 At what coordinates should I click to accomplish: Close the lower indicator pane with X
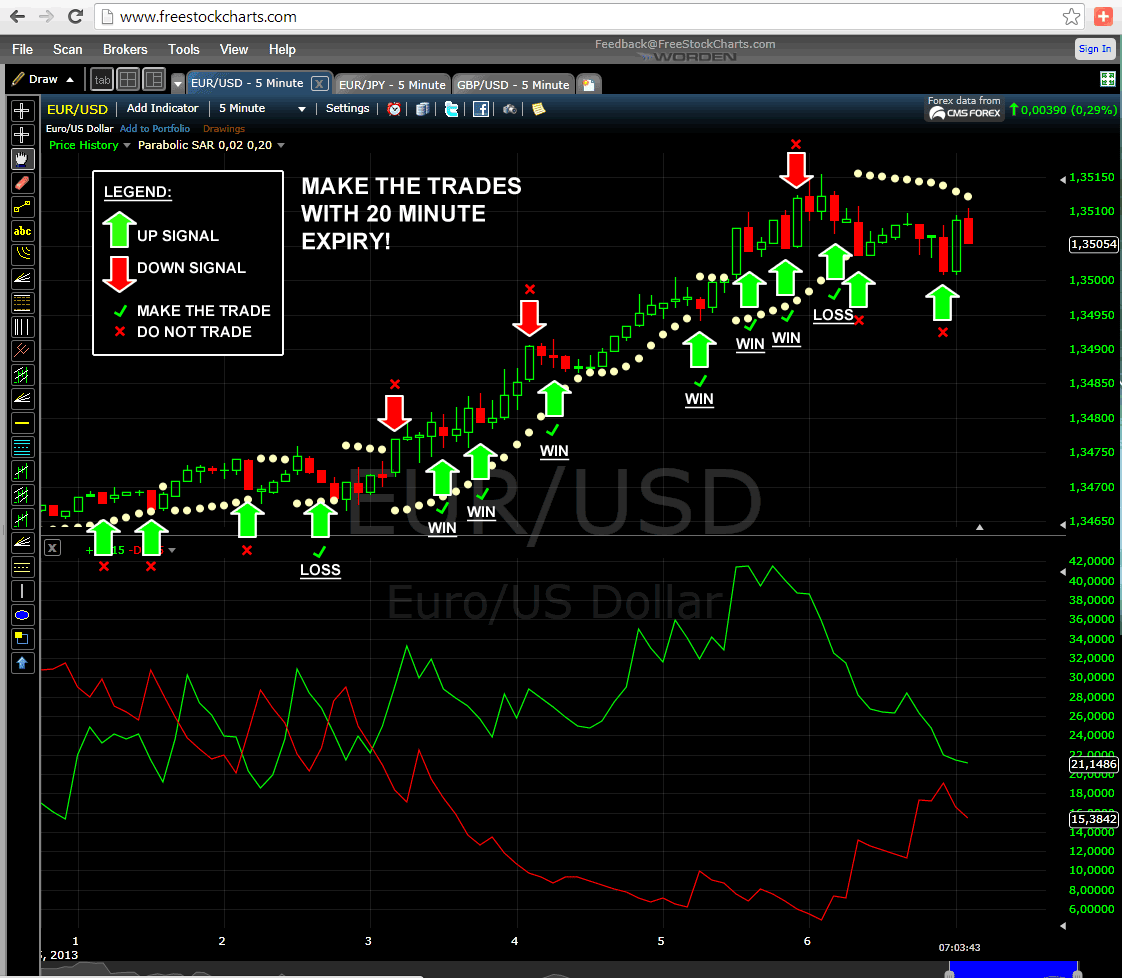[x=52, y=549]
